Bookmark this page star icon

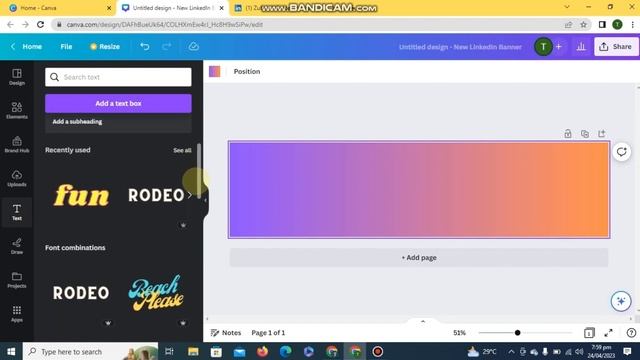(x=584, y=24)
